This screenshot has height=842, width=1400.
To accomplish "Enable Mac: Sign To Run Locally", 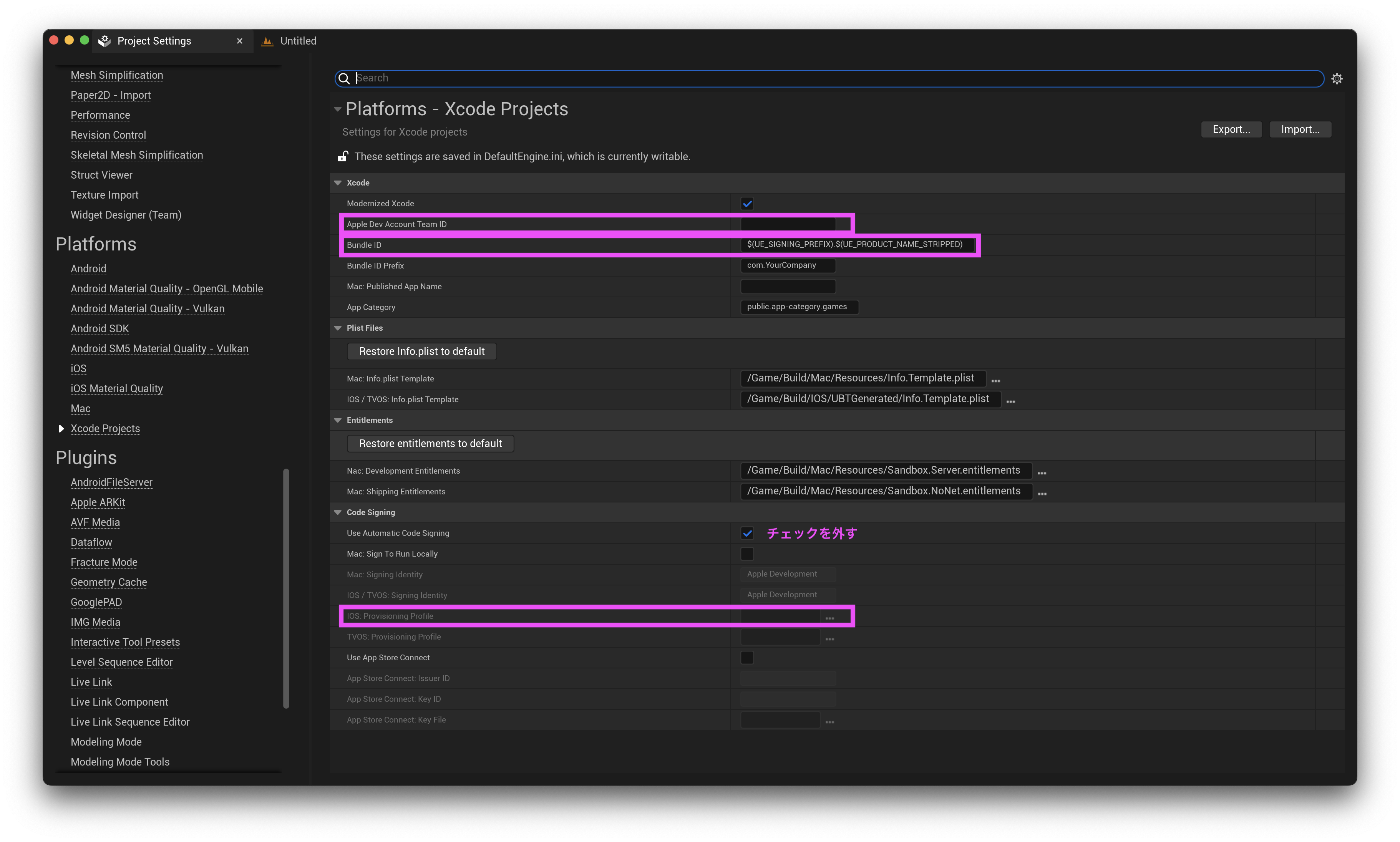I will [x=747, y=554].
